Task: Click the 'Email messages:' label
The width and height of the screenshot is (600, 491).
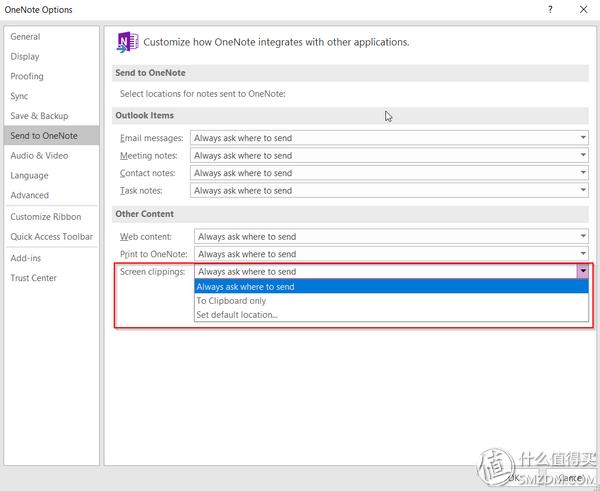Action: point(152,138)
